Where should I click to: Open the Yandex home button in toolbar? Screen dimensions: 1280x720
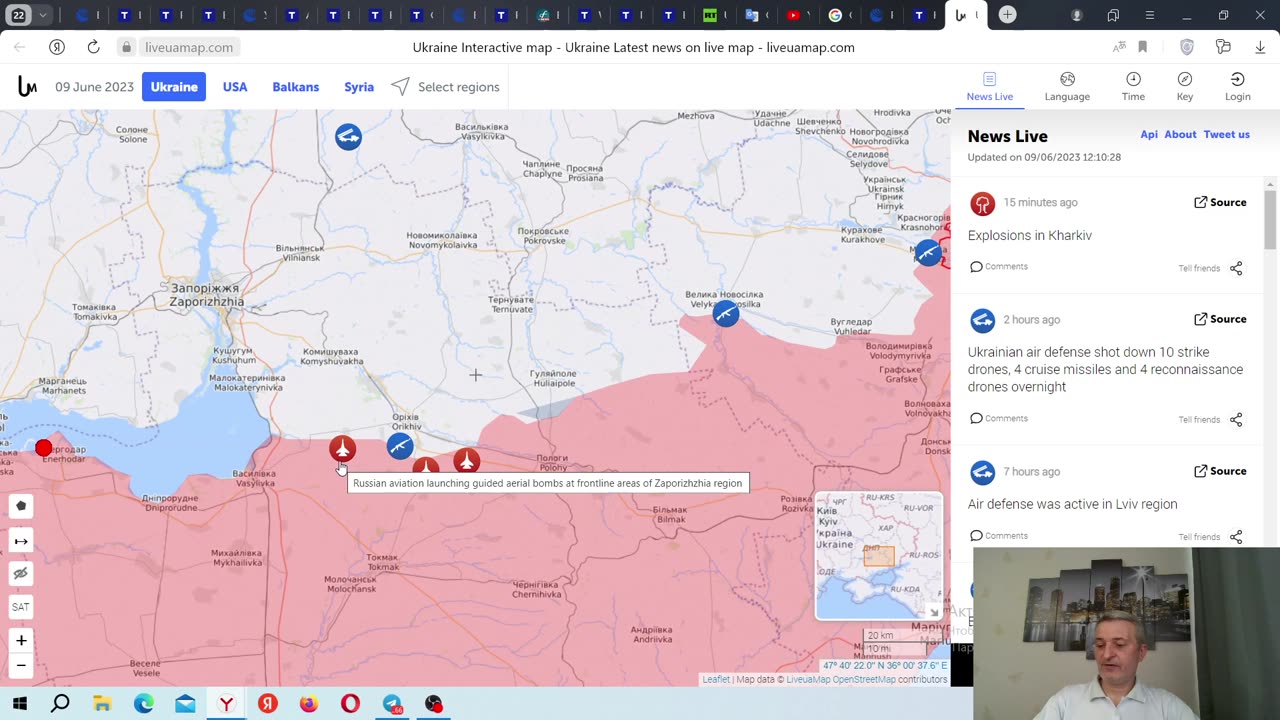(x=57, y=47)
